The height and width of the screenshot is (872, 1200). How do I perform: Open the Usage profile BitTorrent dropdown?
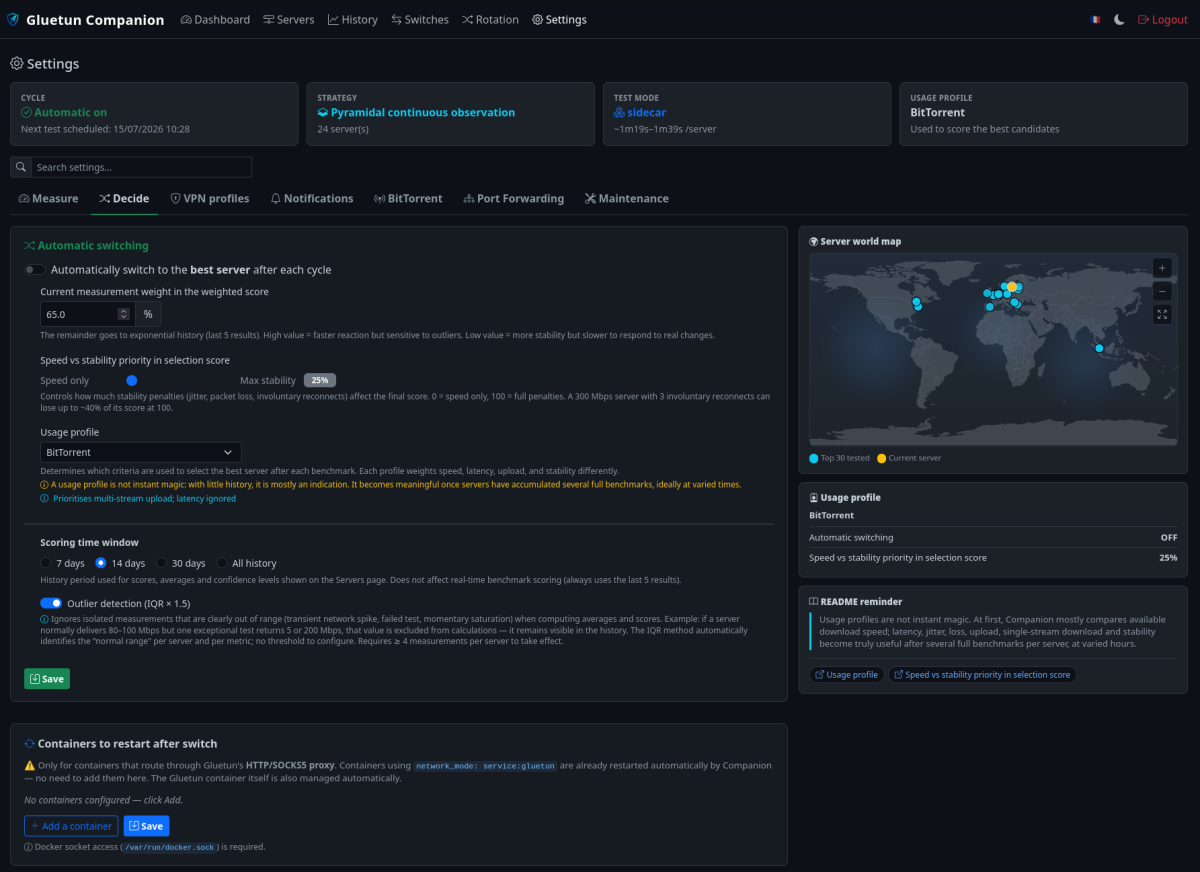pos(141,452)
